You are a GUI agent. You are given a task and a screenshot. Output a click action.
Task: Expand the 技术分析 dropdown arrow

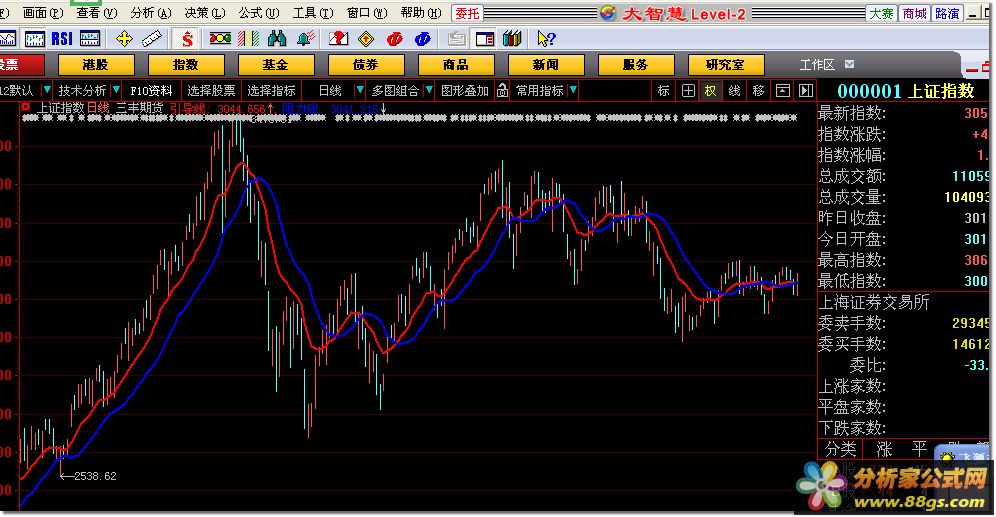point(116,91)
